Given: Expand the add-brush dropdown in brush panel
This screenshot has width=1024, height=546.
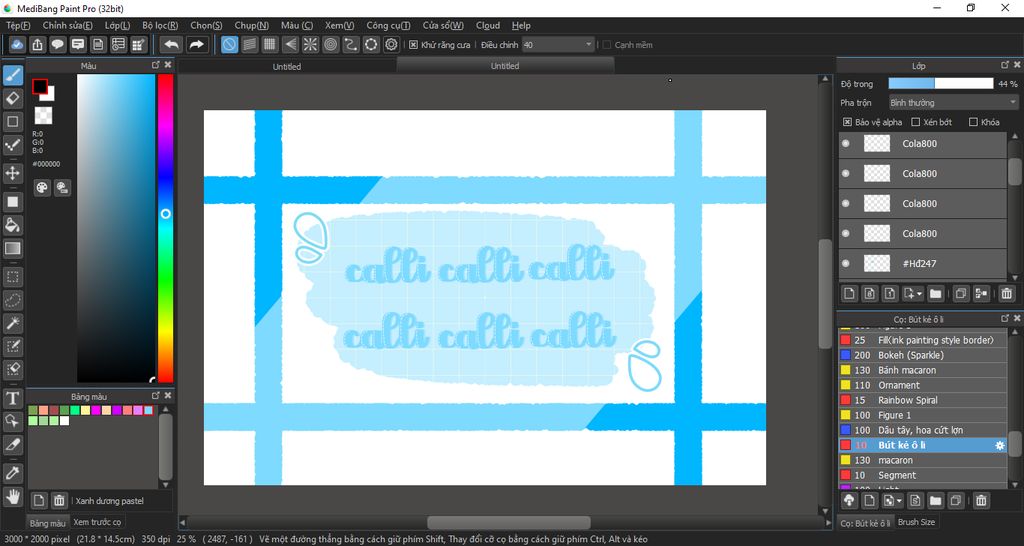Looking at the screenshot, I should (x=899, y=501).
